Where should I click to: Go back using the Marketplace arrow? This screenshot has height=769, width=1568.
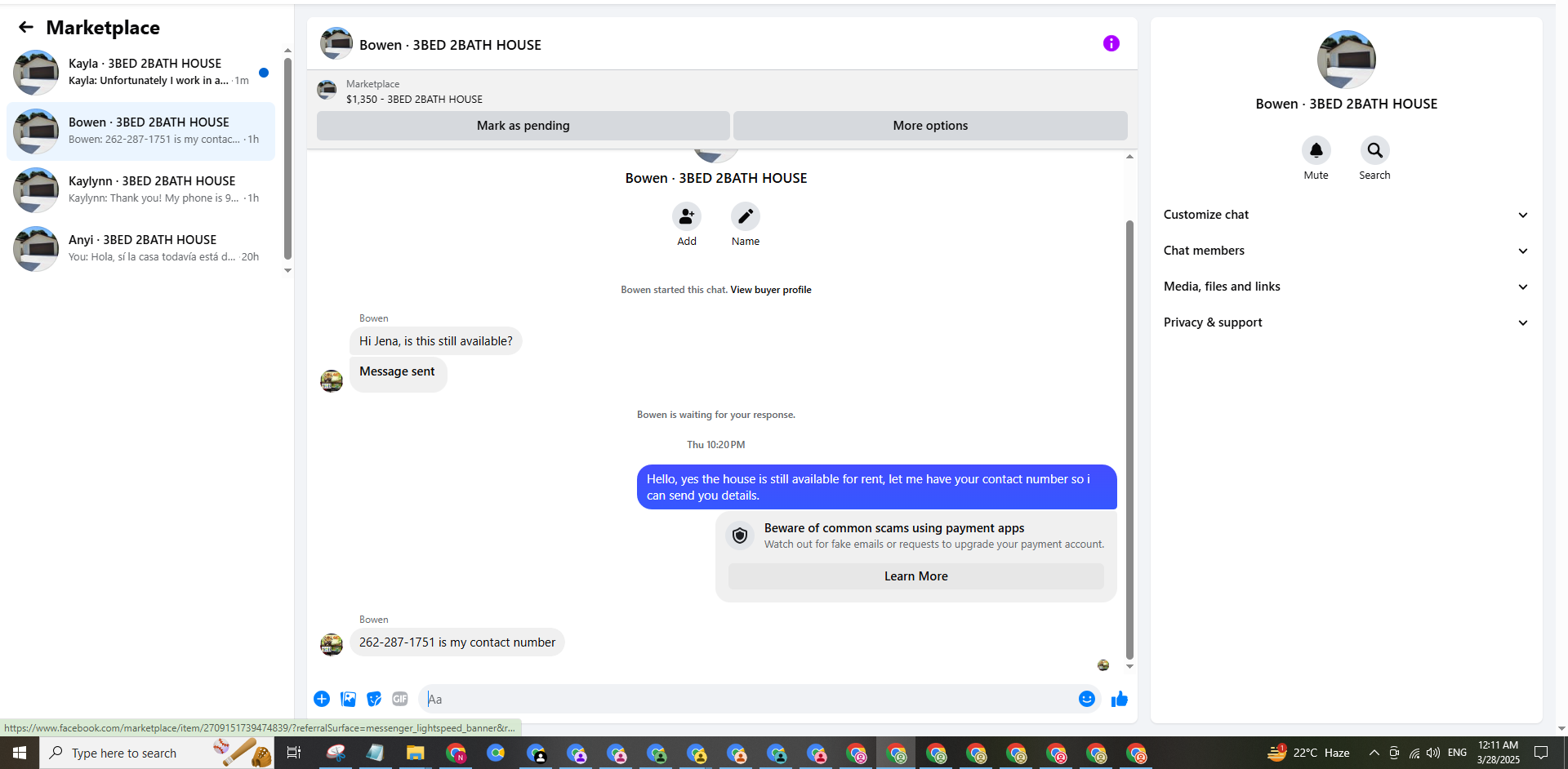tap(26, 27)
